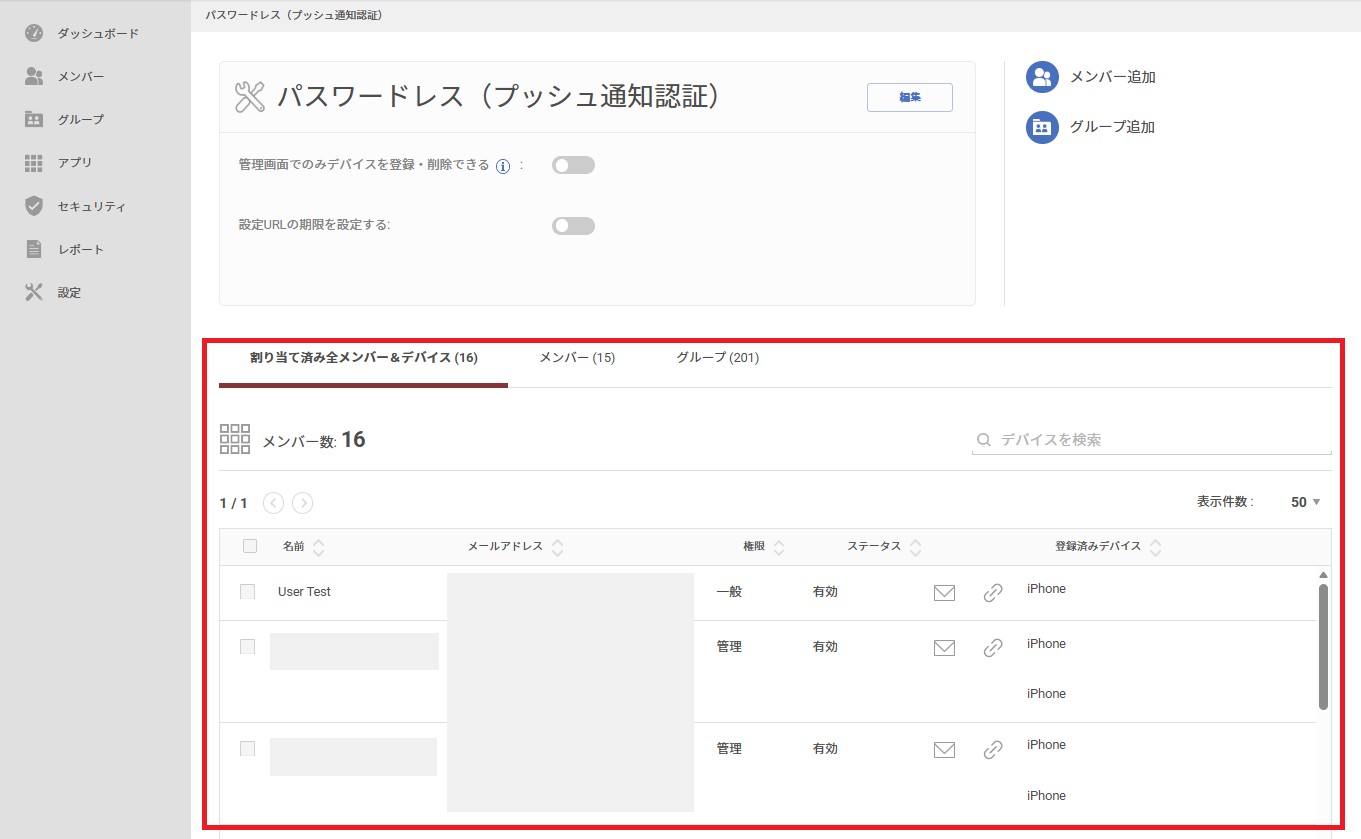1361x839 pixels.
Task: Click the グループ追加 folder icon
Action: click(1042, 127)
